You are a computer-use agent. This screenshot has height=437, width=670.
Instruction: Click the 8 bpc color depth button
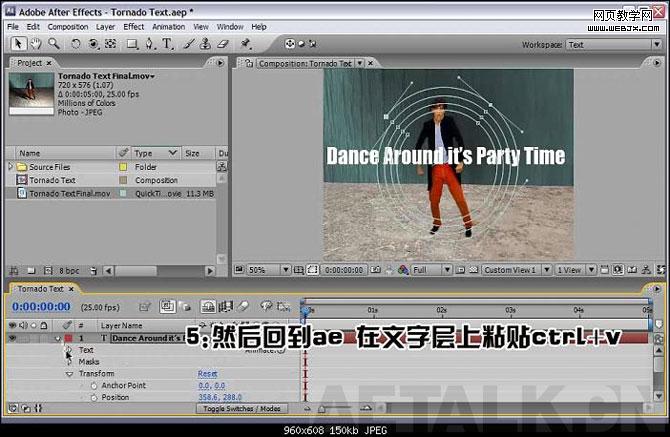coord(69,271)
